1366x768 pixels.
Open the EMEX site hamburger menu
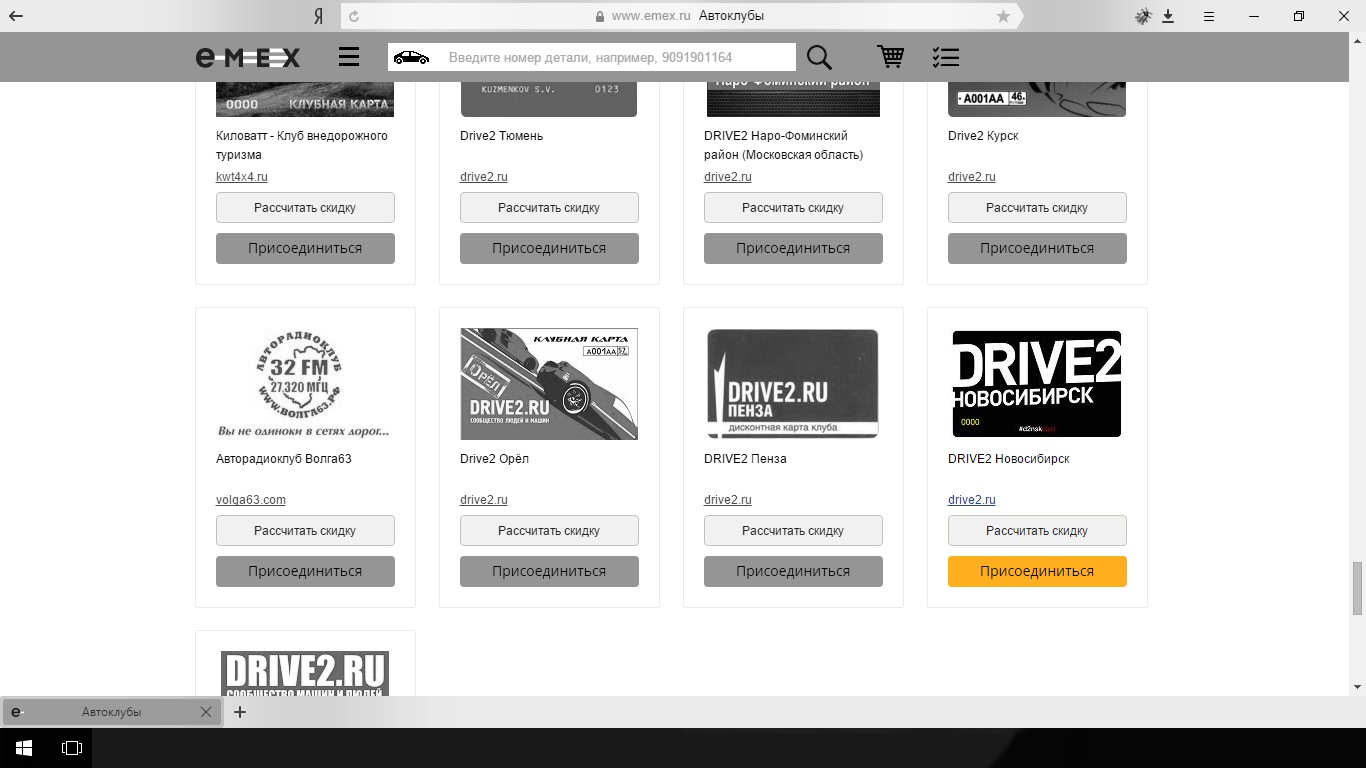(x=348, y=57)
